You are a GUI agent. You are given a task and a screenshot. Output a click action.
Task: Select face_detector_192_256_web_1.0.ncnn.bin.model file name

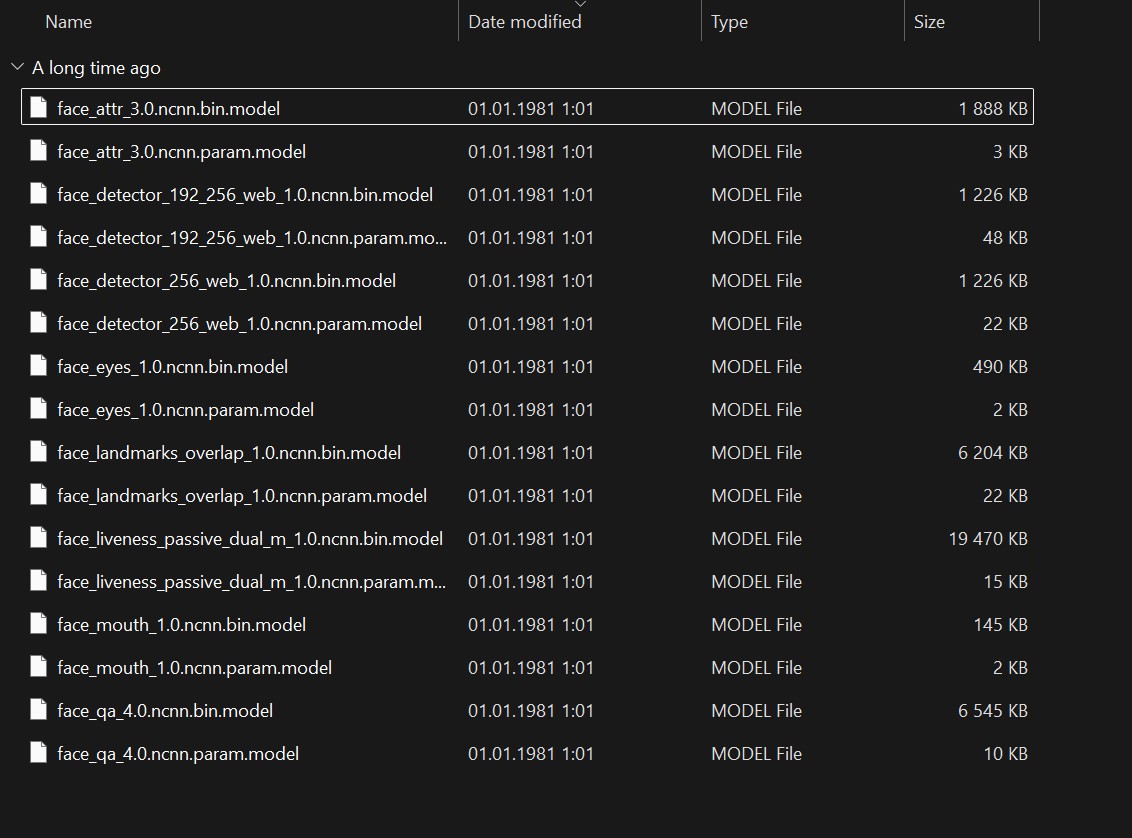point(245,194)
